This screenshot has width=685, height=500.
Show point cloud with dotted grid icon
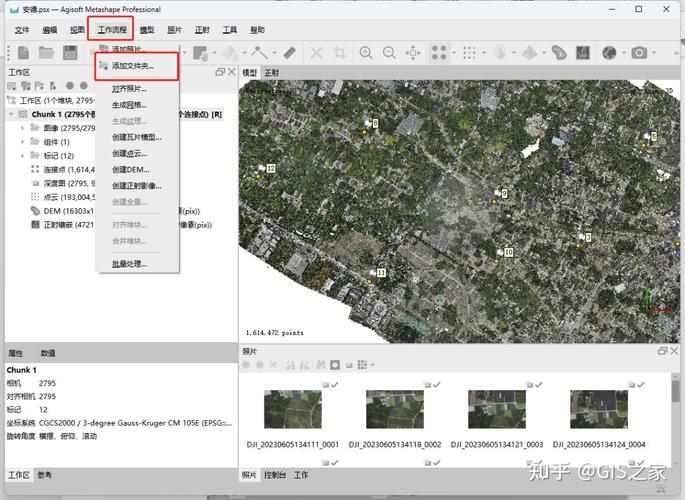(469, 53)
